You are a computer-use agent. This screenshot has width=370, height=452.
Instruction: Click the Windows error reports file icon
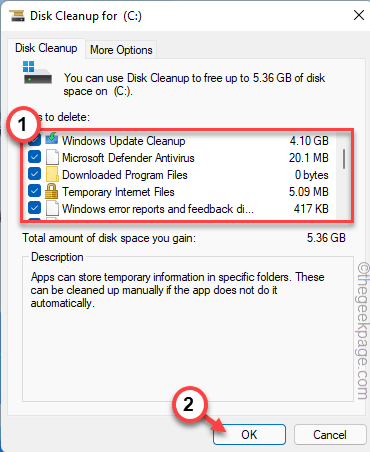(52, 209)
